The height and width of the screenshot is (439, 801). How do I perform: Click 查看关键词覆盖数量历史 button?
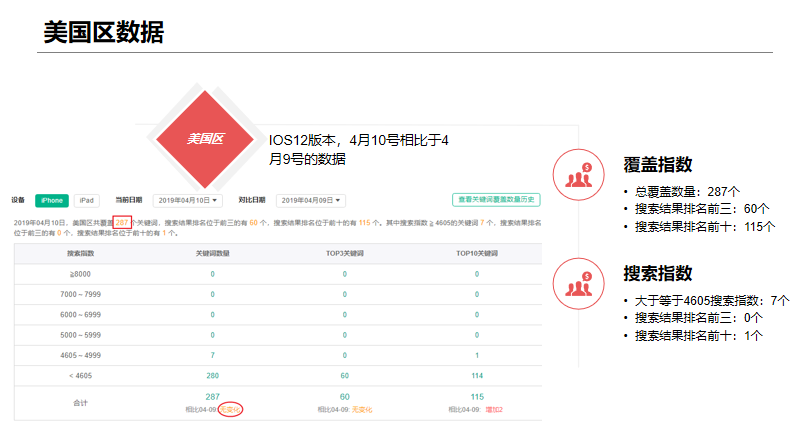(496, 200)
